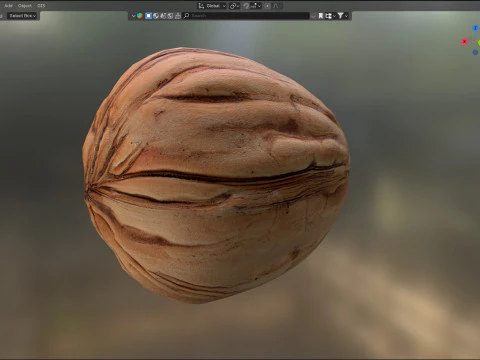Click the negative Z axis gizmo dot
This screenshot has height=360, width=480.
tap(476, 52)
